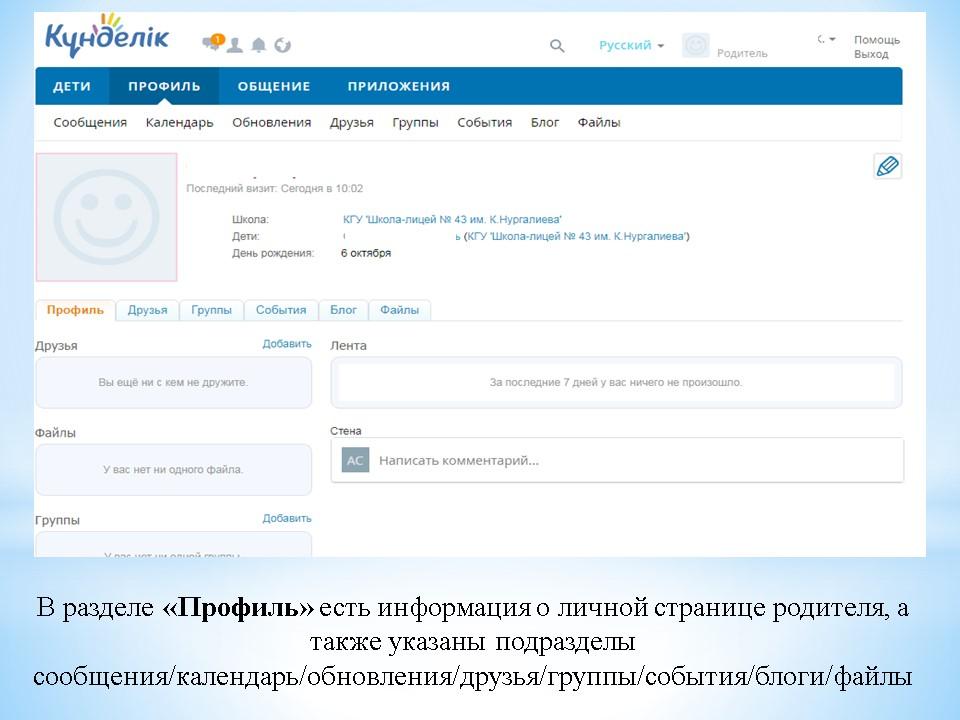Select the Календарь submenu item
960x720 pixels.
[179, 122]
